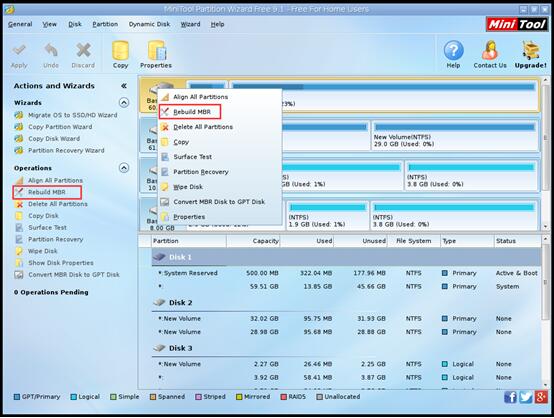Choose Align All Partitions in context menu

(220, 97)
